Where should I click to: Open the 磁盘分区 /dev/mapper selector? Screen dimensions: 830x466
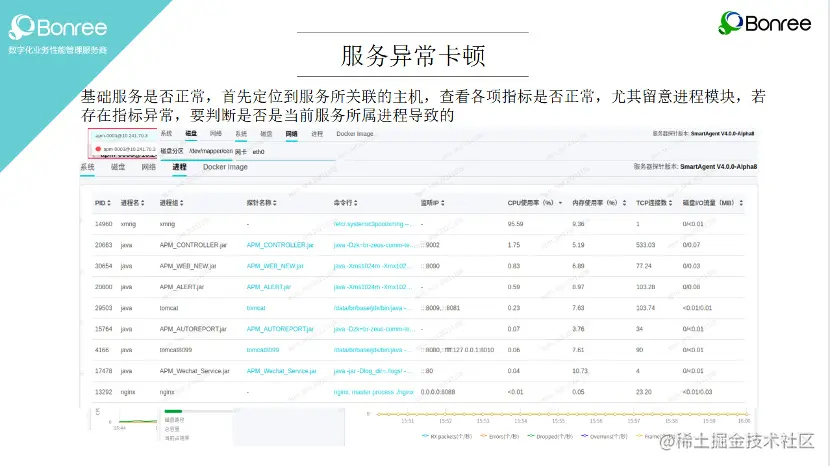[x=211, y=151]
